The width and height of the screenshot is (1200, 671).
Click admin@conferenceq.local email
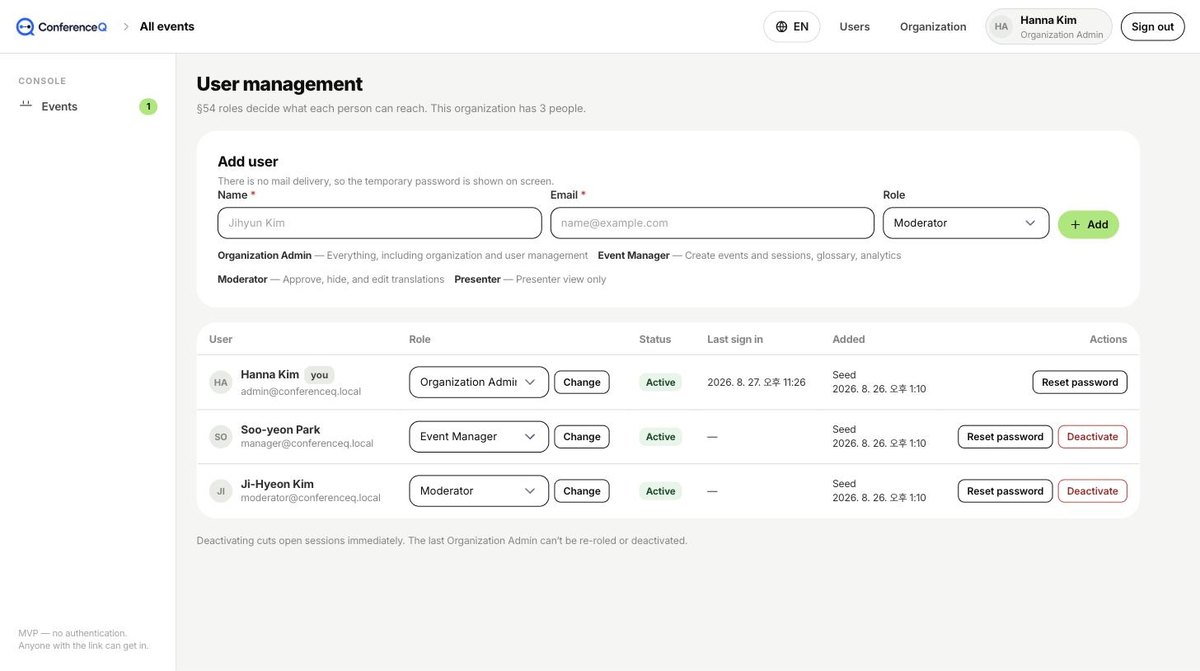(x=301, y=392)
